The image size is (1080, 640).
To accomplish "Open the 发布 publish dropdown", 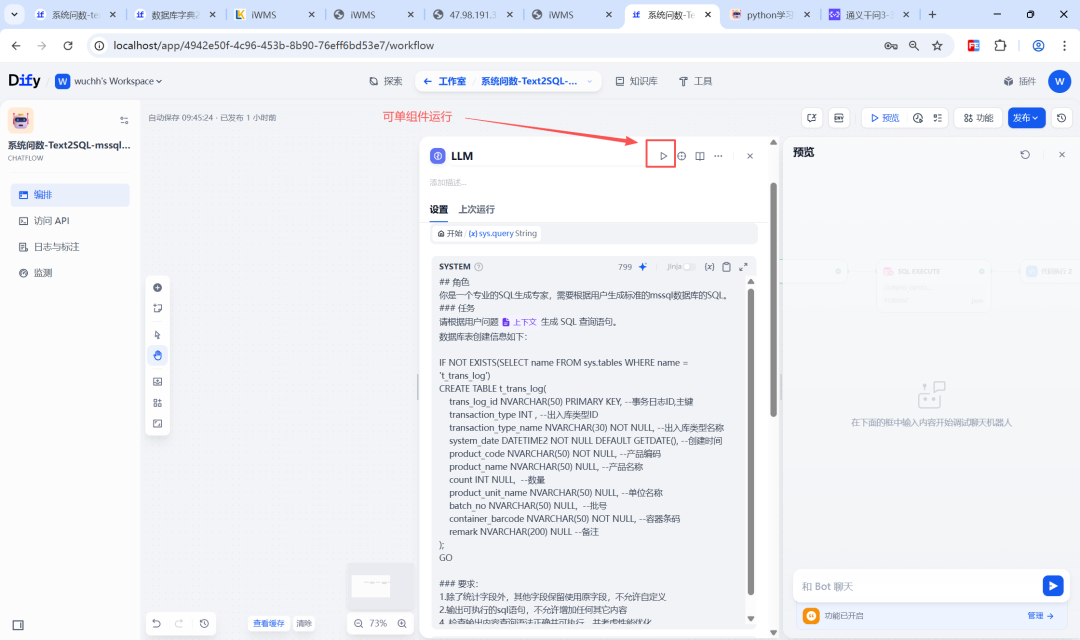I will (1026, 118).
